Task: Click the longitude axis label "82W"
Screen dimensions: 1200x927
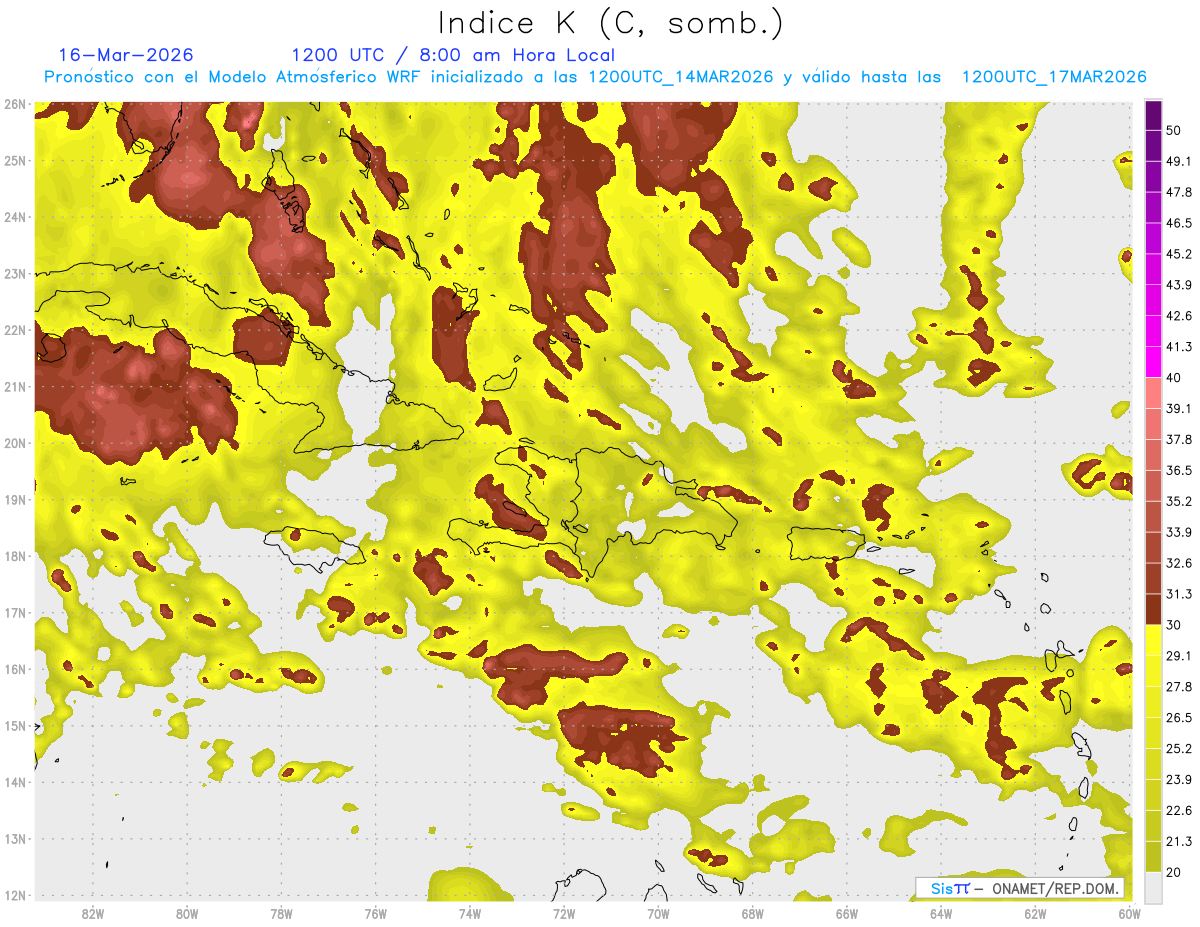Action: 92,914
